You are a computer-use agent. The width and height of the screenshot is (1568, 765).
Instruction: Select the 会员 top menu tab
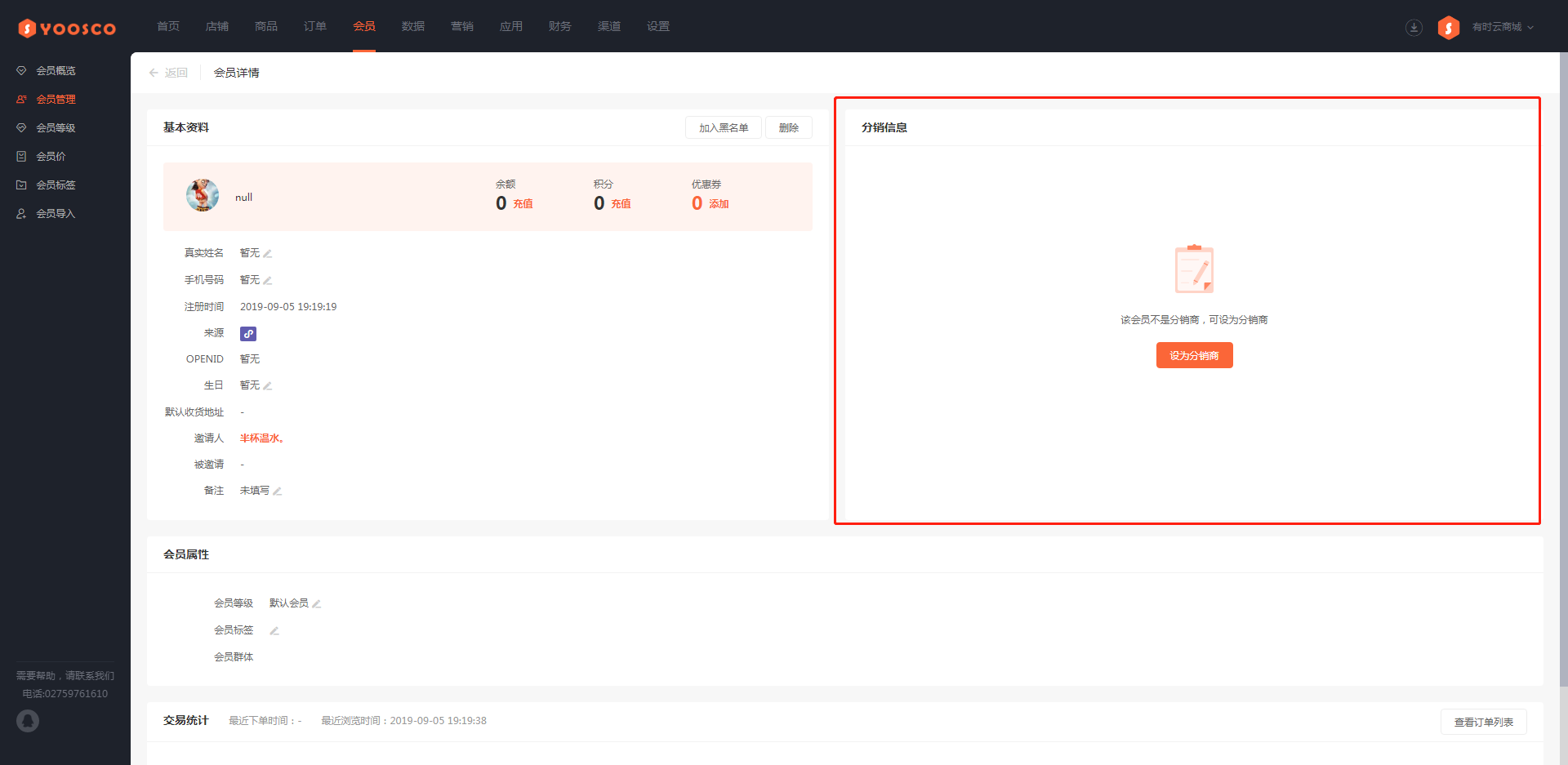pyautogui.click(x=364, y=26)
